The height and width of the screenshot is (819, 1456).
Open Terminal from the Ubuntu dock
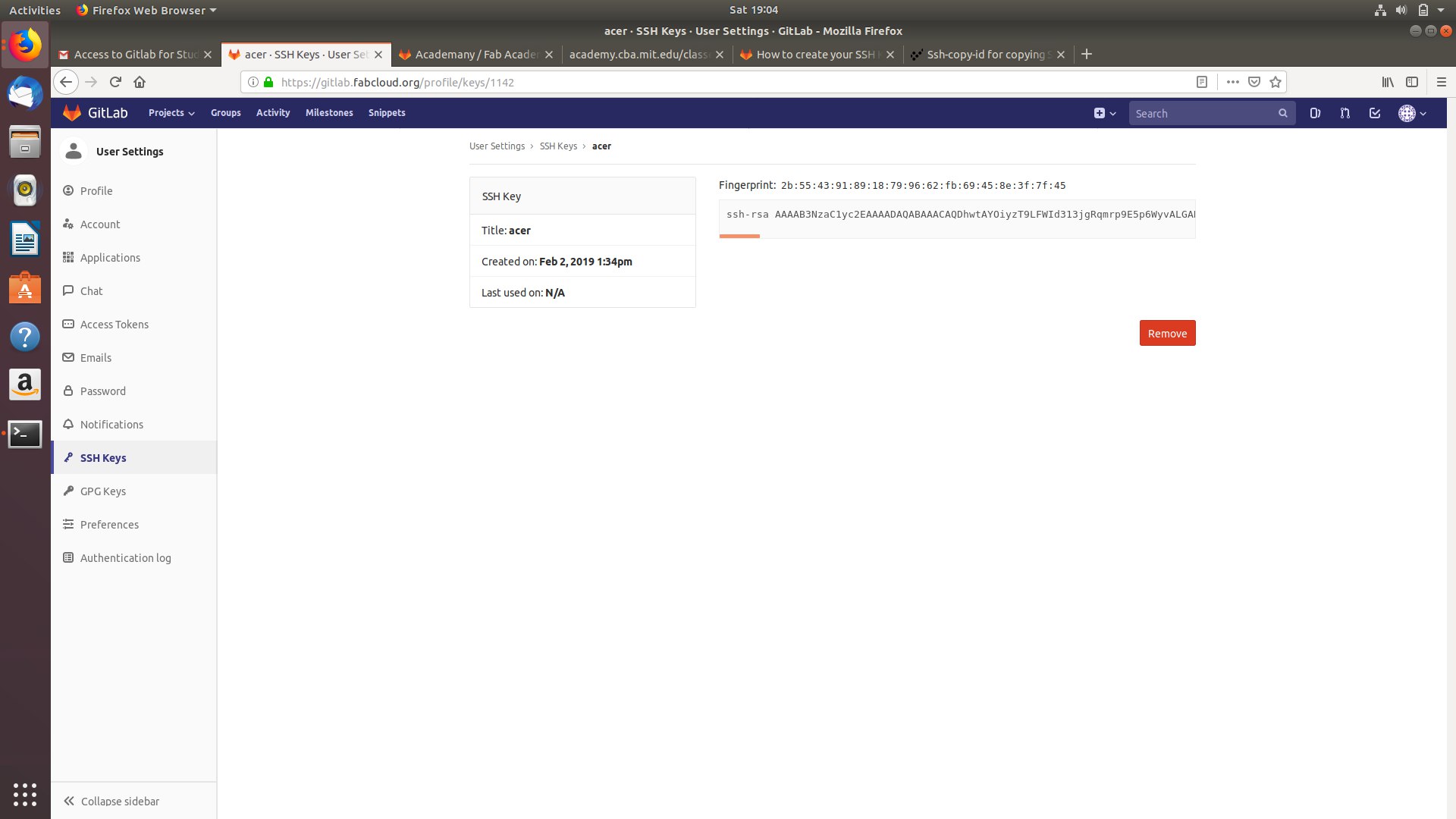25,434
